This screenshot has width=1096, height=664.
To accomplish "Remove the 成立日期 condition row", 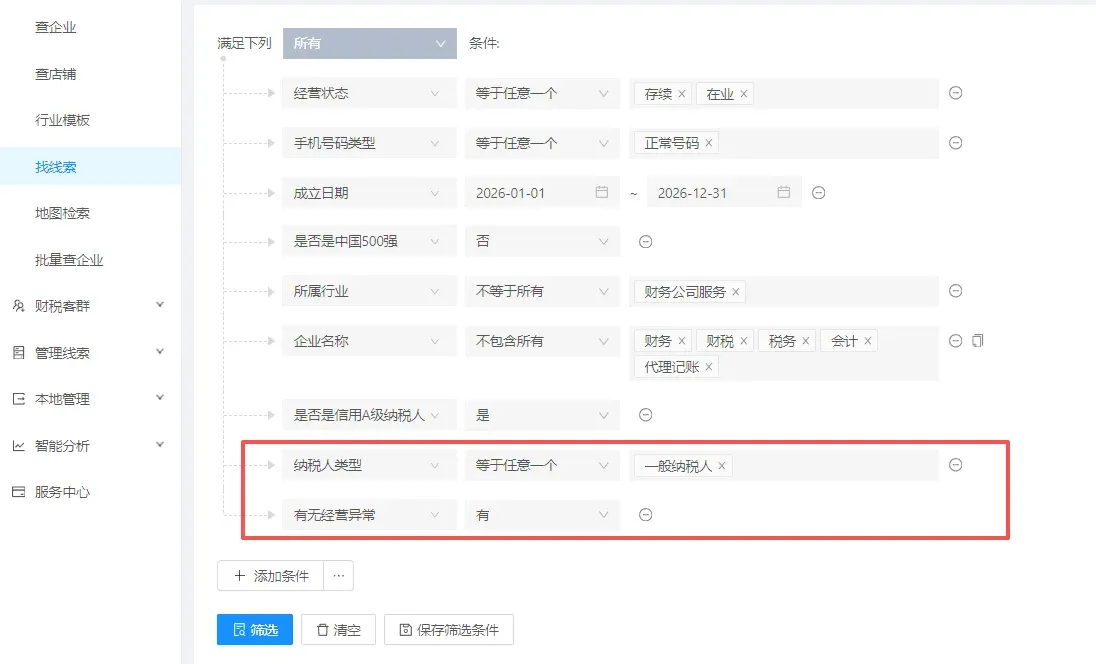I will click(819, 192).
